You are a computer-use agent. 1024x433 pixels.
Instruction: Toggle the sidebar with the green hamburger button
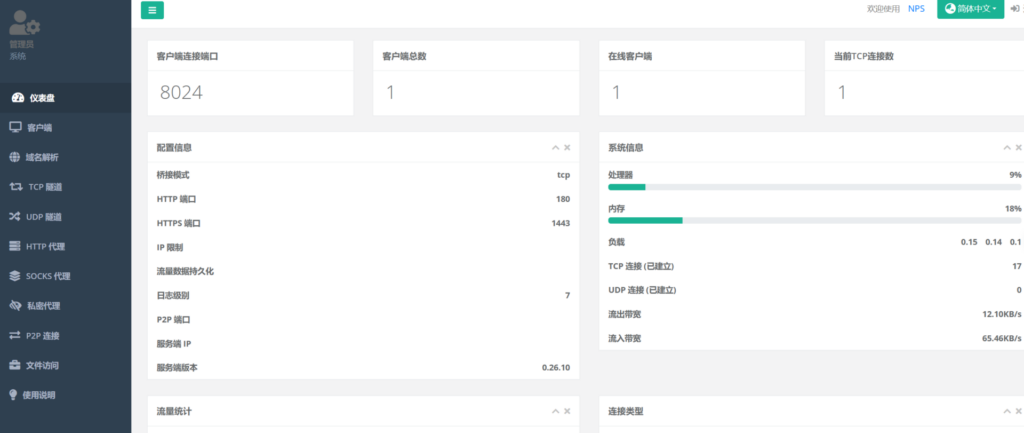(152, 10)
